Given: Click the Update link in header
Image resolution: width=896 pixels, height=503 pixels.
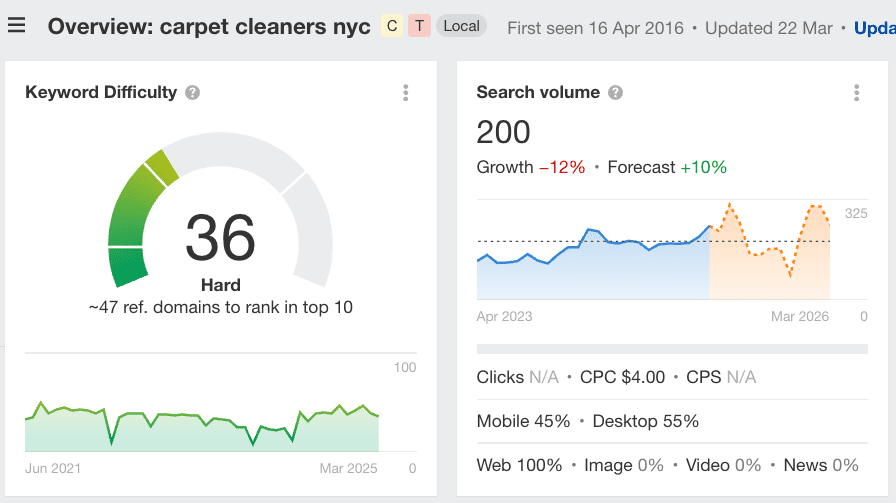Looking at the screenshot, I should coord(874,27).
